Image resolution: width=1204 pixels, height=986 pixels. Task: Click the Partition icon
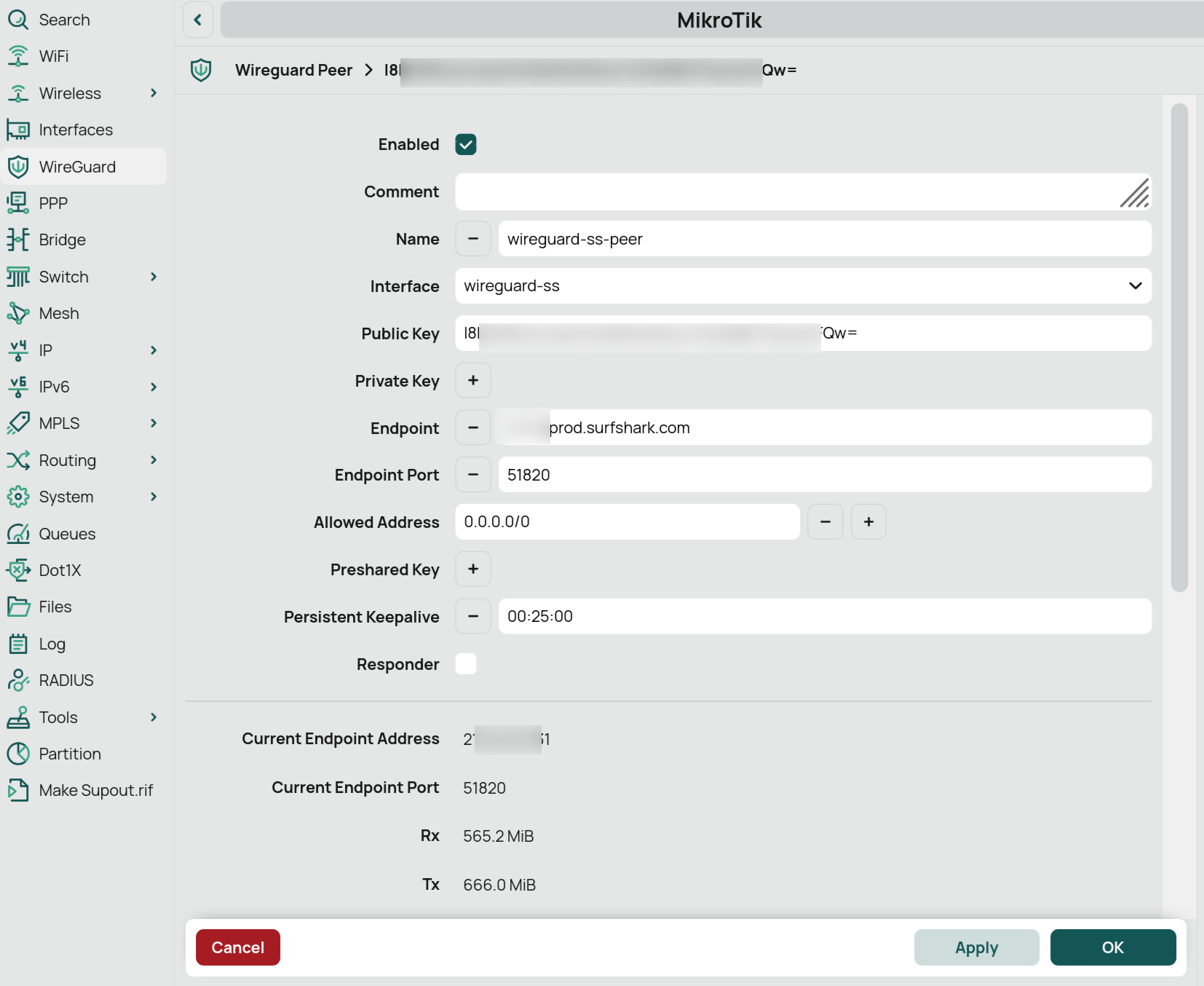(x=17, y=754)
